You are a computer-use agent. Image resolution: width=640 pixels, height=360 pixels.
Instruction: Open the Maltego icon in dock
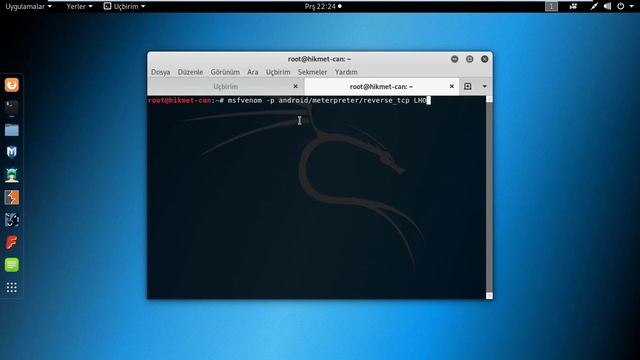[x=12, y=220]
